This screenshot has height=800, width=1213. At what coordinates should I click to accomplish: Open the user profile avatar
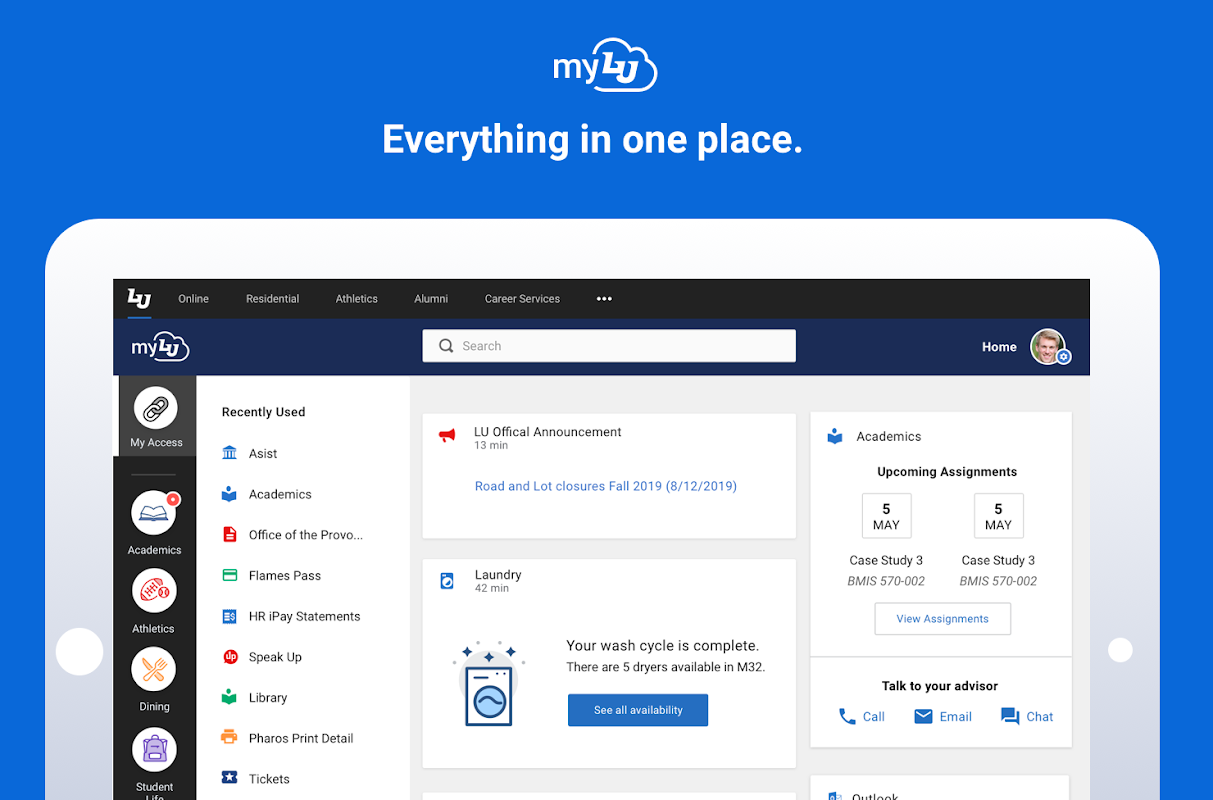click(1048, 346)
